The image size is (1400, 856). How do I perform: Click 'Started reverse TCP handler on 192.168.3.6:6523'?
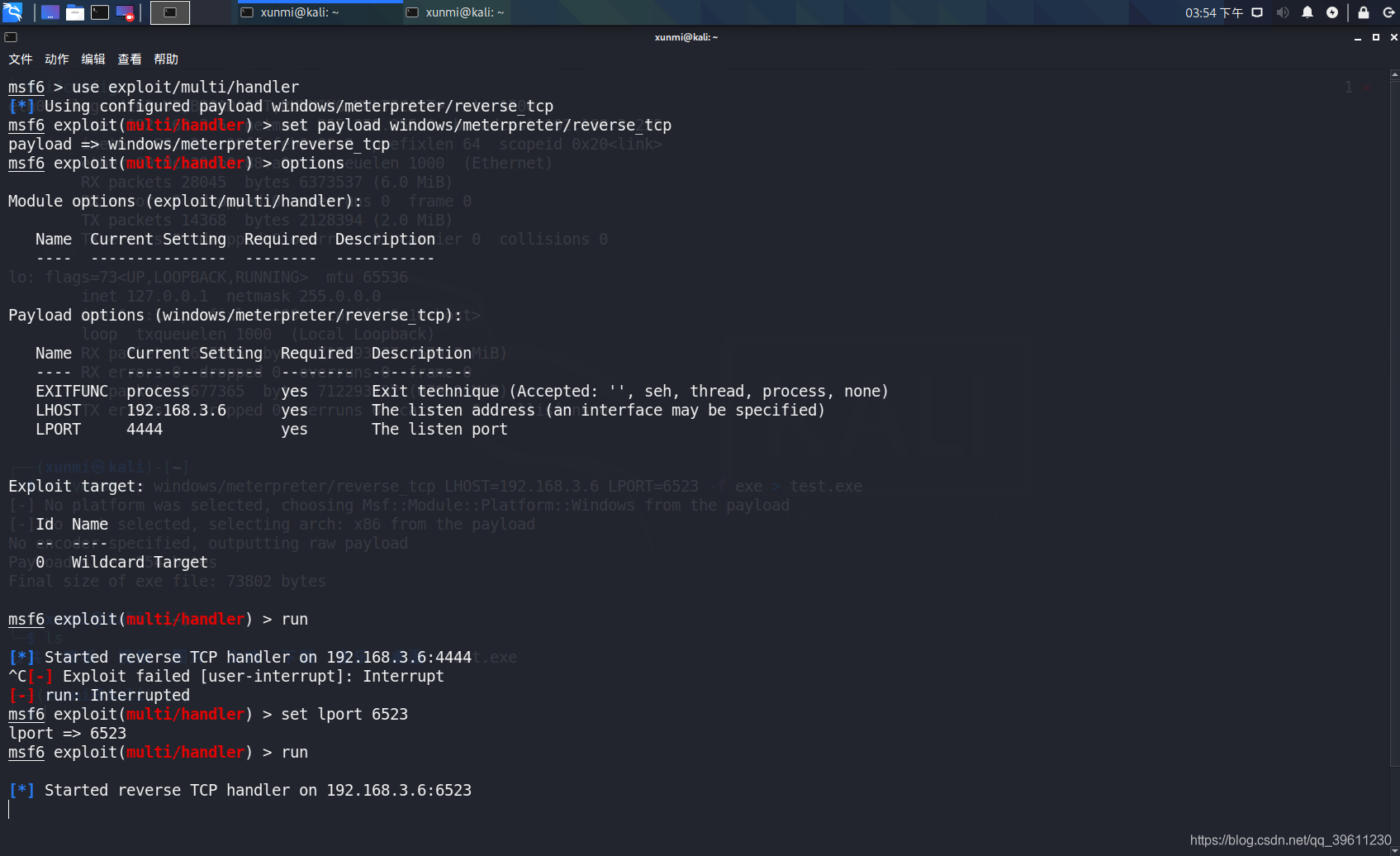pos(258,790)
